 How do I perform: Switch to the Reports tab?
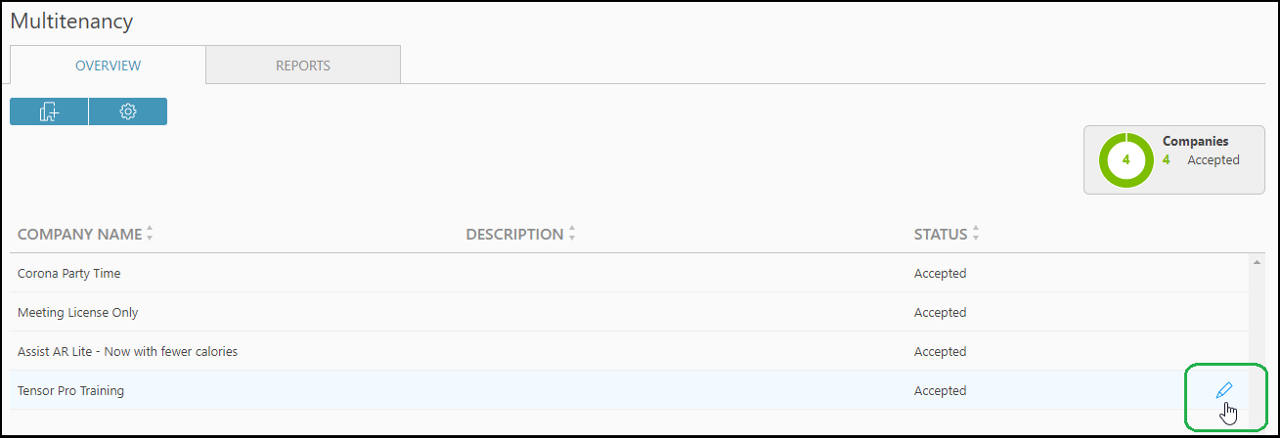click(303, 66)
